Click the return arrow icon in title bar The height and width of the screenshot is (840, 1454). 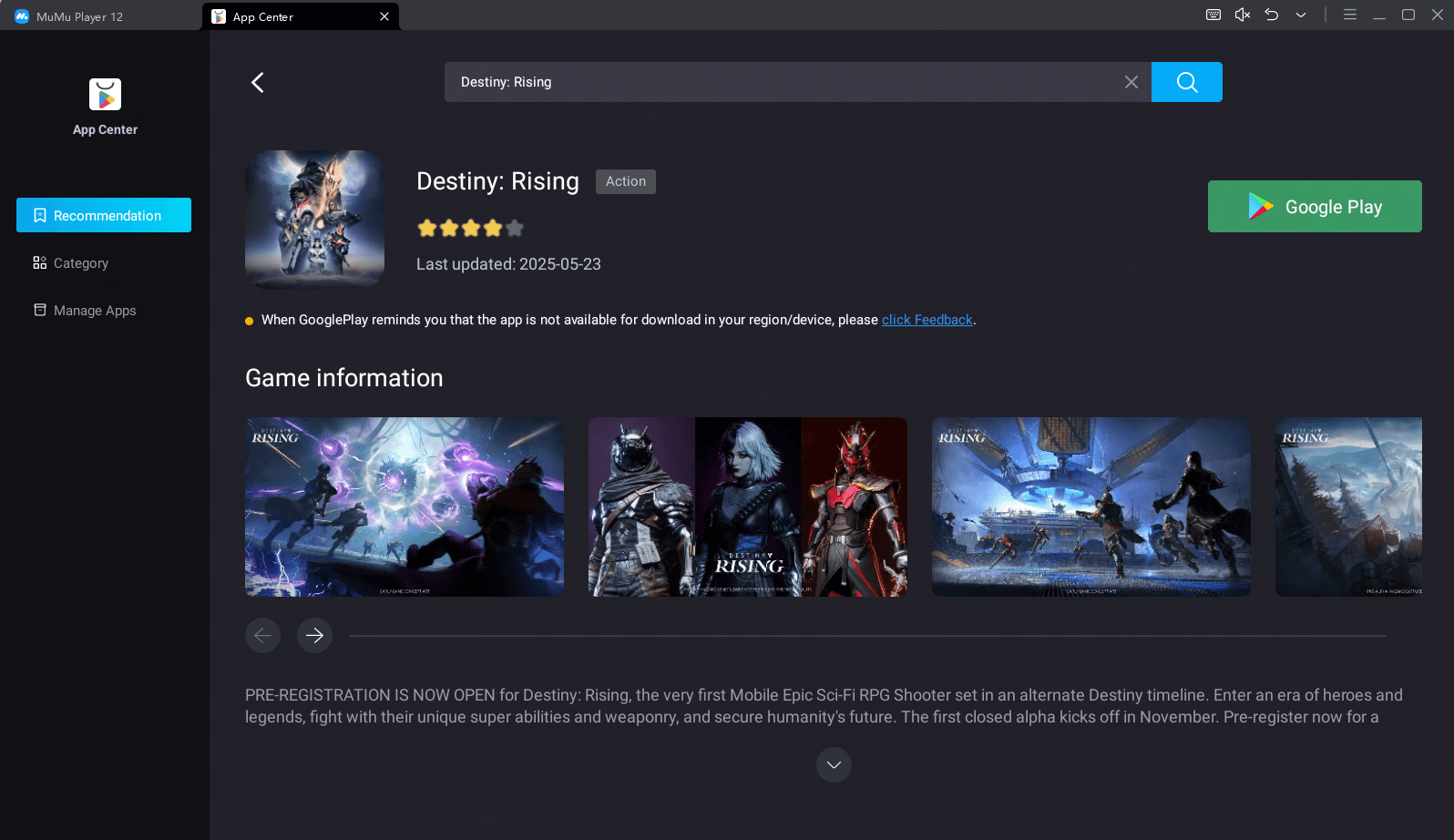(x=1272, y=15)
